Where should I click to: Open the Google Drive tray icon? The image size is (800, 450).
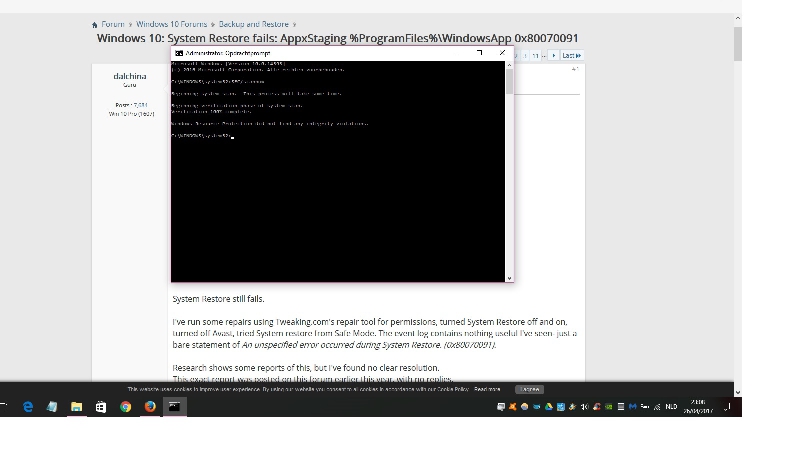click(548, 407)
